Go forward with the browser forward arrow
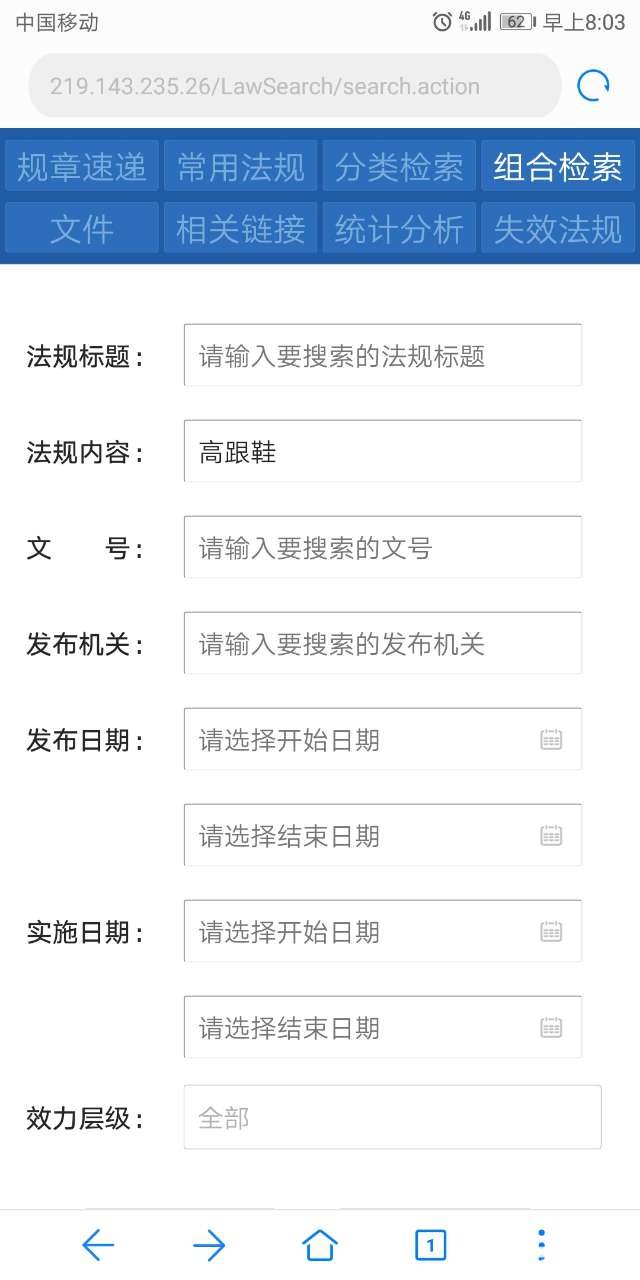Image resolution: width=640 pixels, height=1280 pixels. [x=209, y=1245]
